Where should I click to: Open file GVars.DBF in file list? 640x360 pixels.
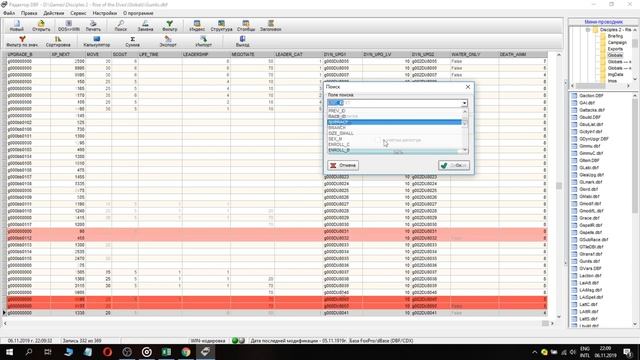[x=590, y=269]
